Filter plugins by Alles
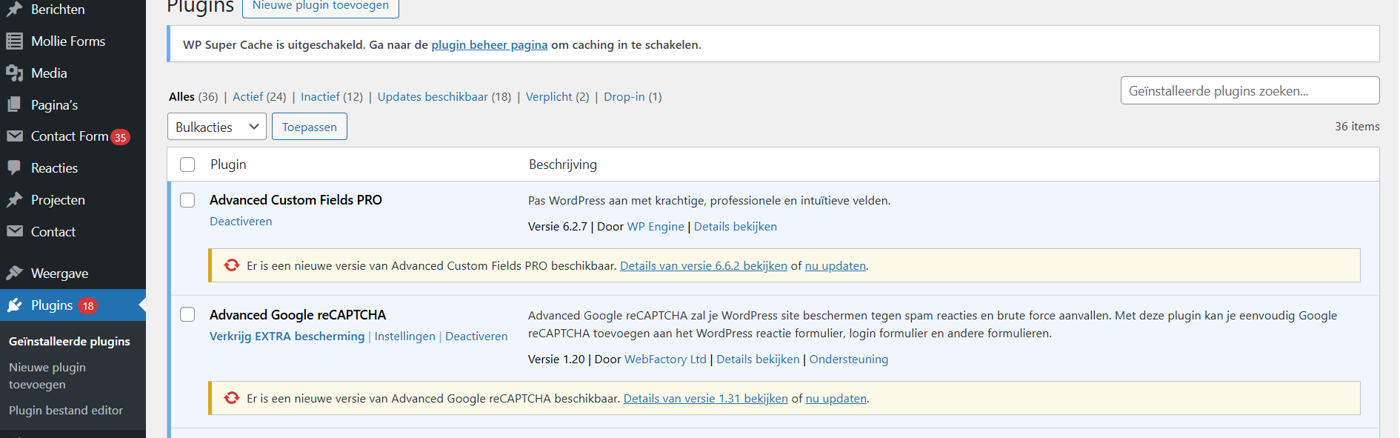 pos(182,97)
